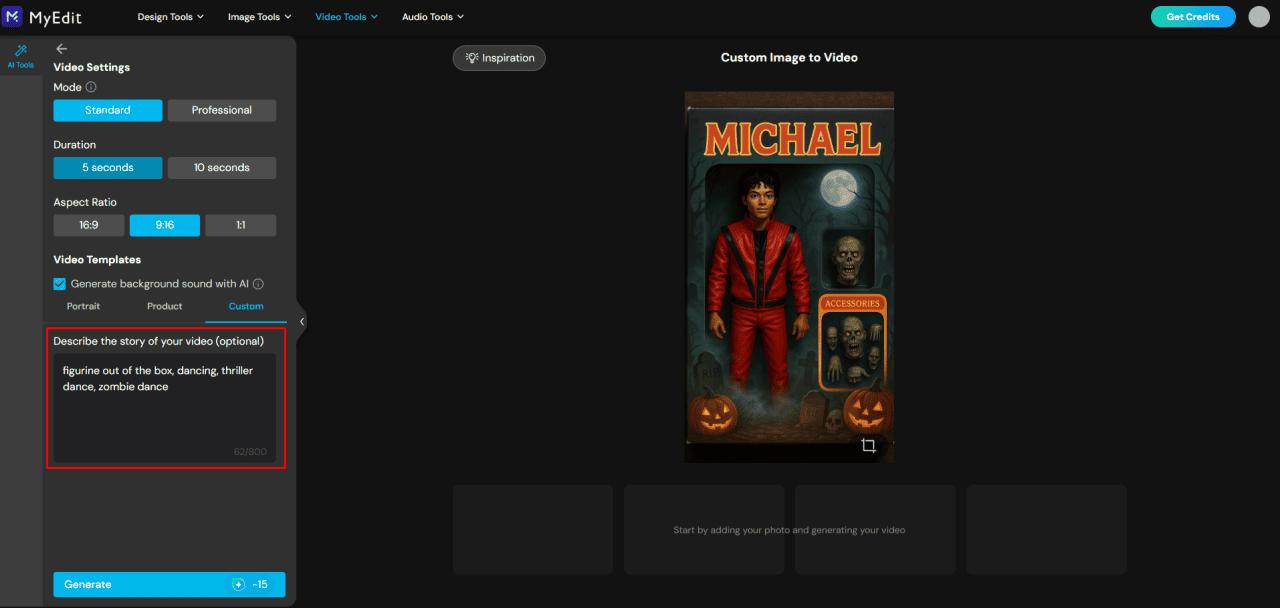Open the Audio Tools dropdown
This screenshot has width=1280, height=608.
432,16
